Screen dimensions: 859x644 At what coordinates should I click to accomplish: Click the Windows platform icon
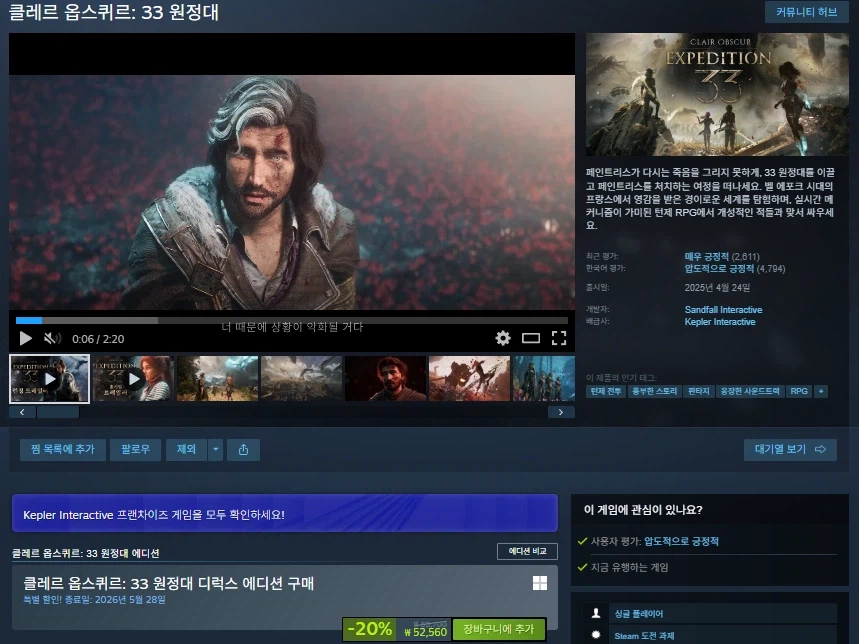click(x=540, y=583)
